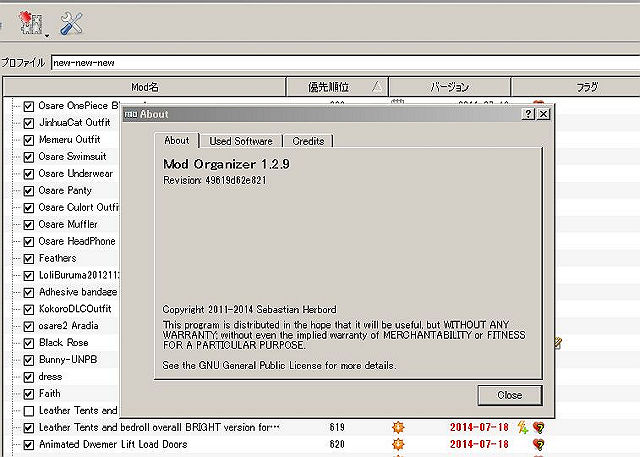640x457 pixels.
Task: Uncheck the Osare Muffler checkbox
Action: [29, 224]
